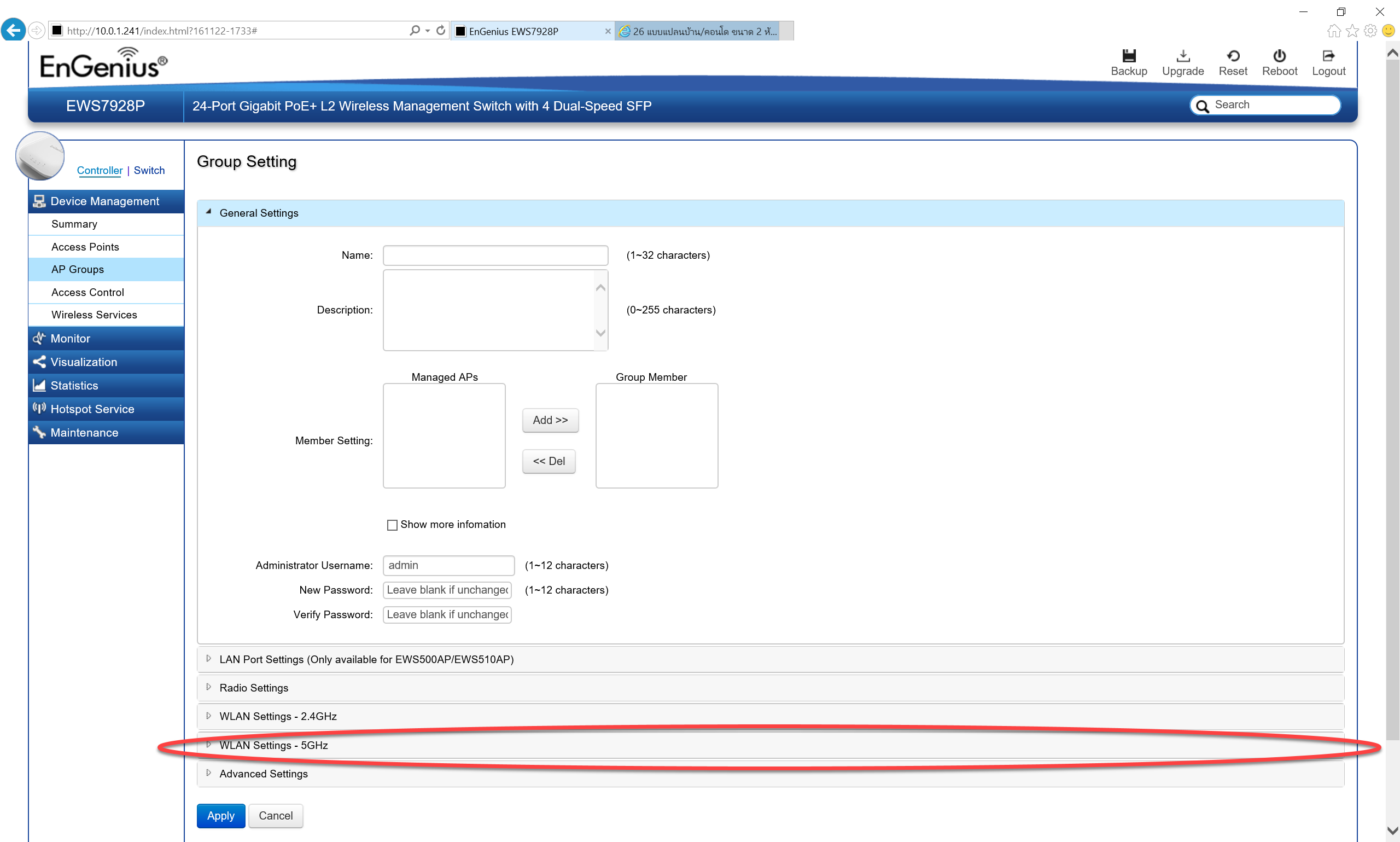This screenshot has width=1400, height=842.
Task: Click description box scroll down arrow
Action: pyautogui.click(x=600, y=333)
